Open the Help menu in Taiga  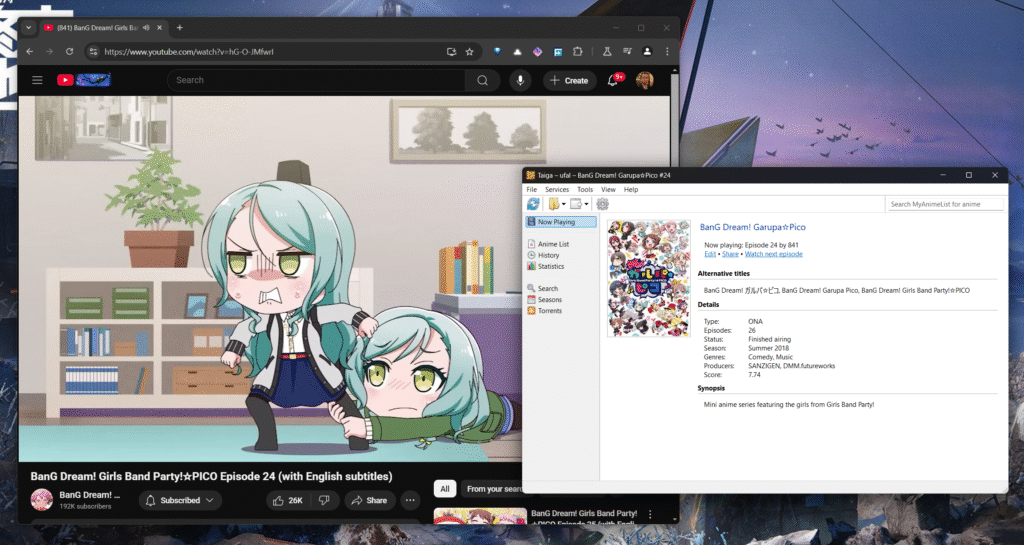click(x=631, y=189)
